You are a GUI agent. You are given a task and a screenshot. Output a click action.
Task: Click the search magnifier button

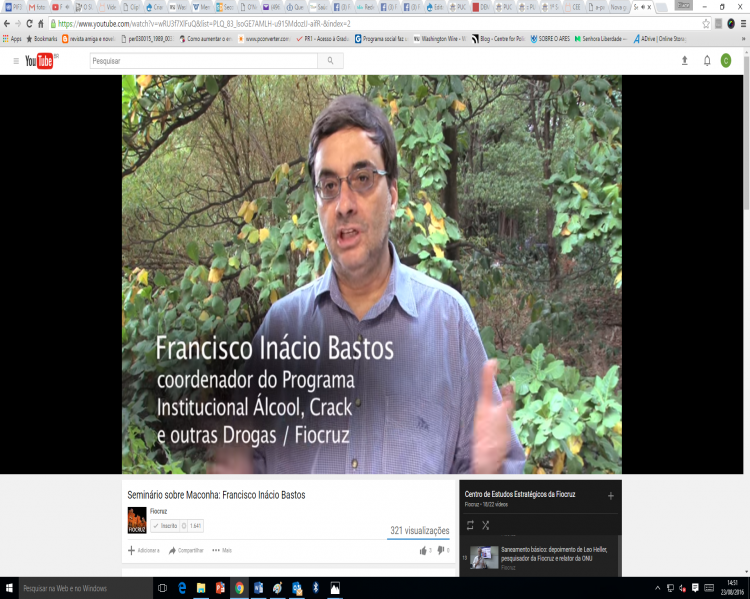330,61
